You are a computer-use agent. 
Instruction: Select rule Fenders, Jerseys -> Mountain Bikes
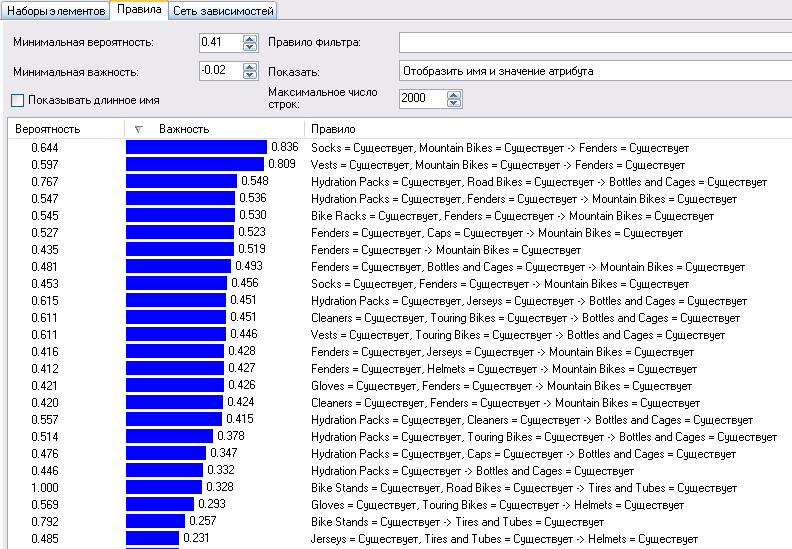point(503,352)
